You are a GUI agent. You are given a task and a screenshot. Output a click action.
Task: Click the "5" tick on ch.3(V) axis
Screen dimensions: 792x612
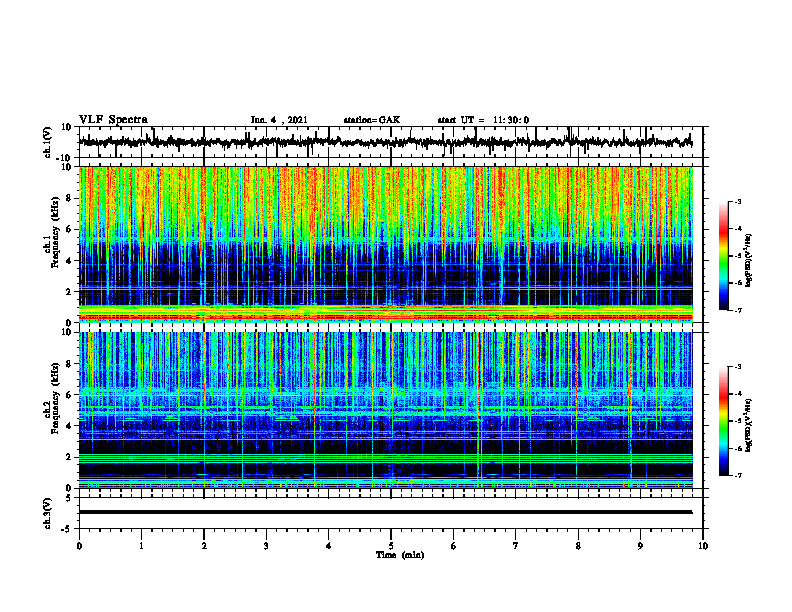pos(70,498)
